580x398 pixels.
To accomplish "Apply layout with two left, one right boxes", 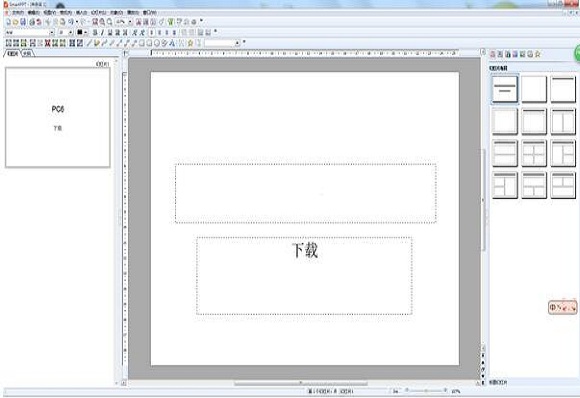I will coord(505,185).
